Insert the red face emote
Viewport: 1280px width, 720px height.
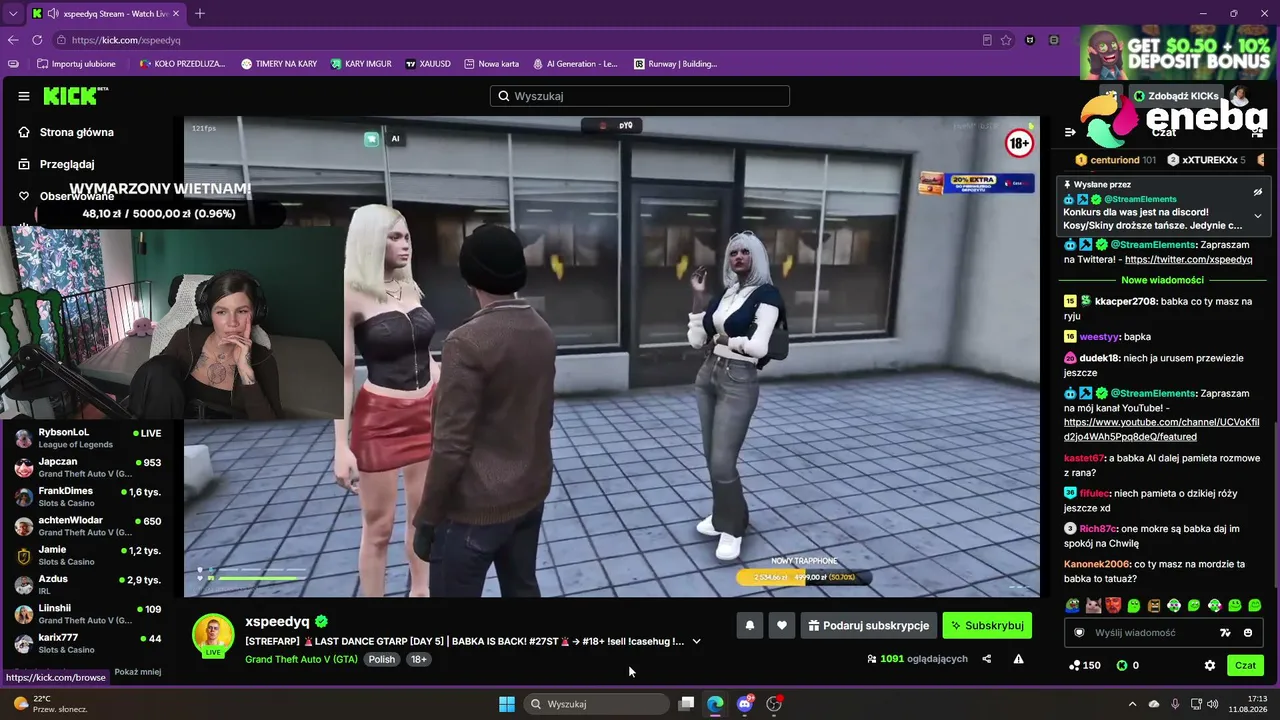(1113, 605)
